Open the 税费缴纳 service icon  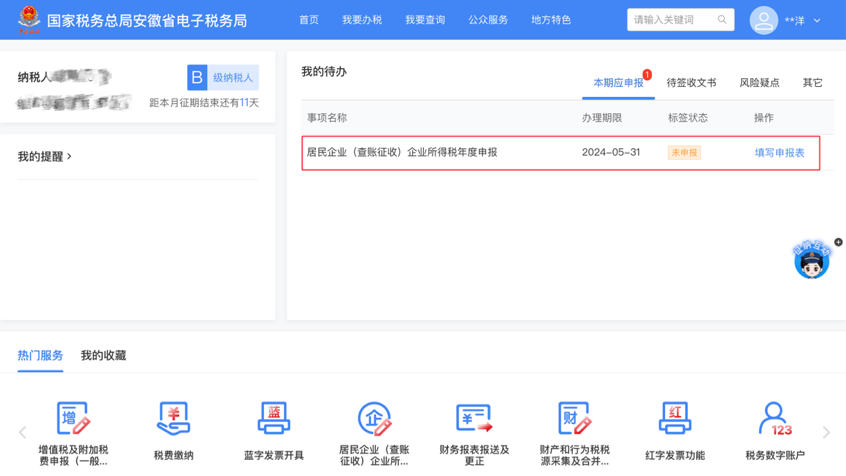173,419
